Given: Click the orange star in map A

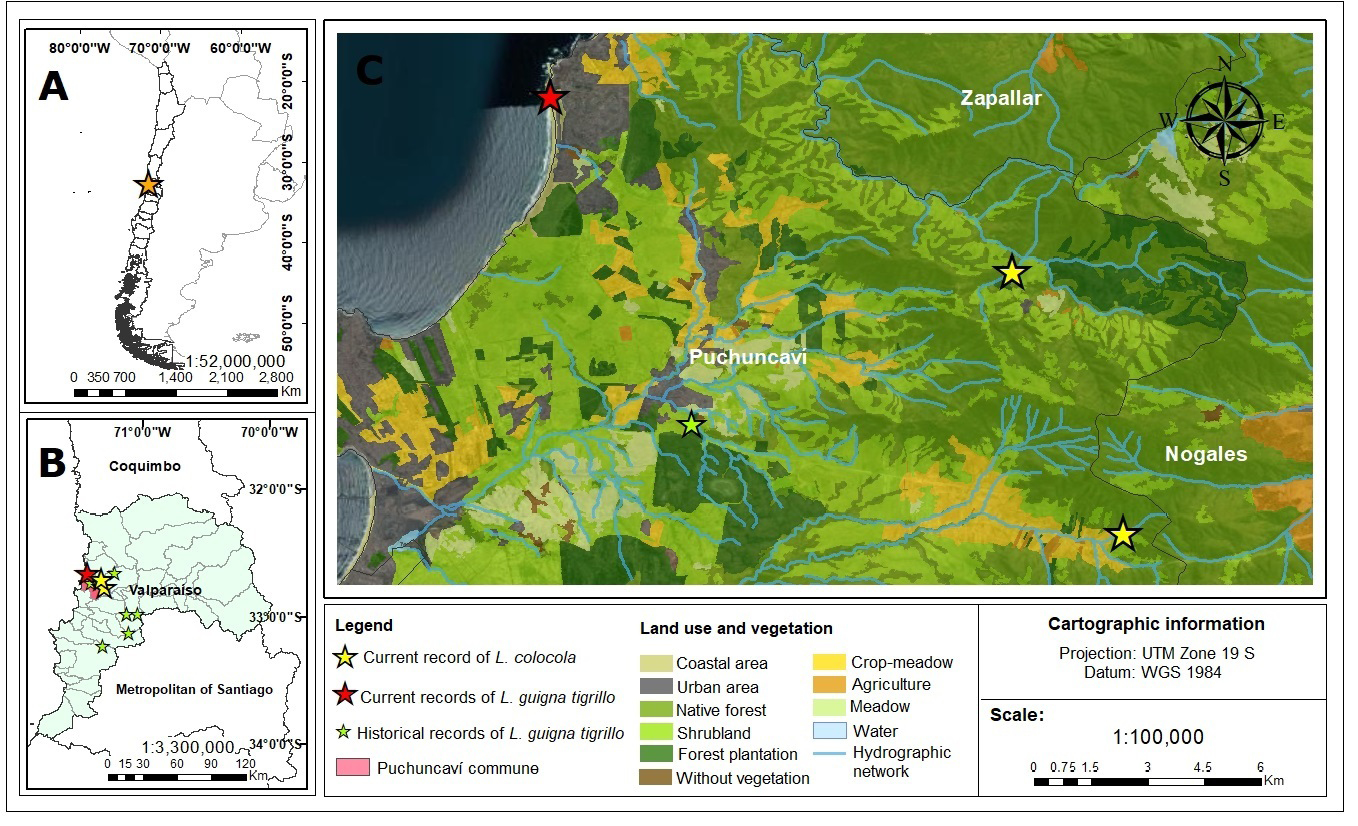Looking at the screenshot, I should tap(148, 184).
